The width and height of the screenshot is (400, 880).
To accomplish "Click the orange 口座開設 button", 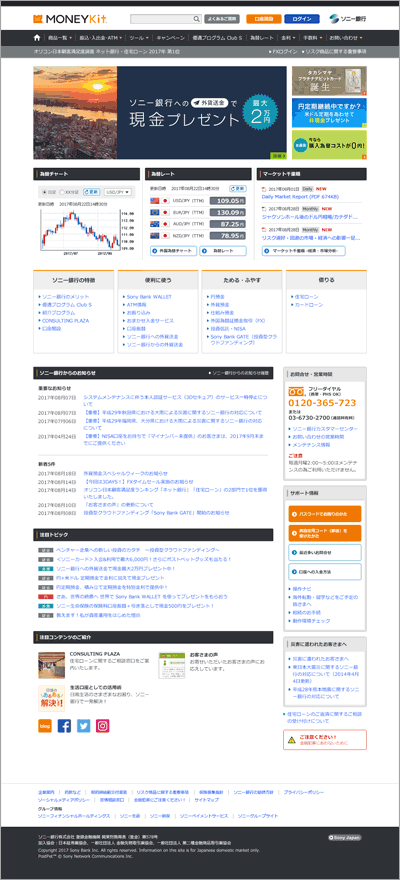I will coord(264,19).
